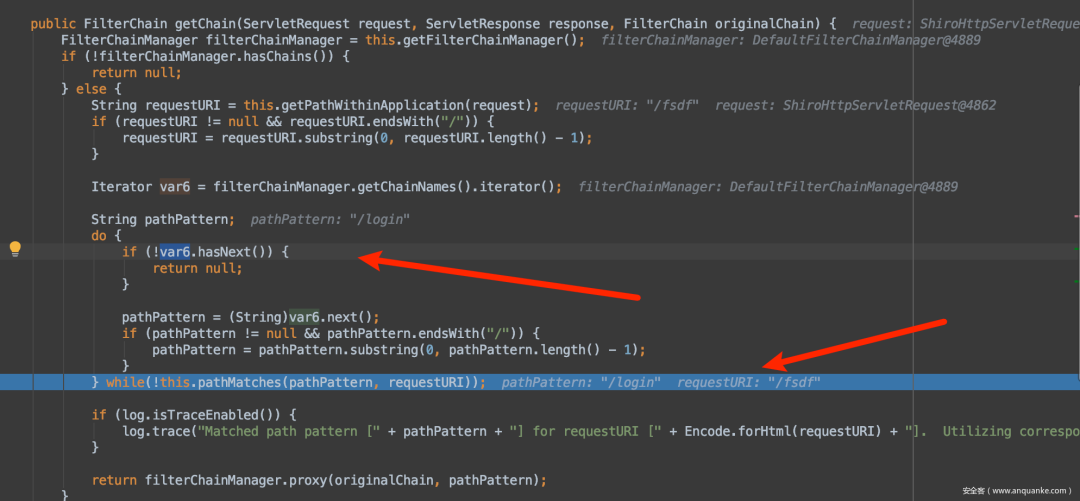The image size is (1080, 501).
Task: Click the pathPattern.substring call
Action: [x=349, y=349]
